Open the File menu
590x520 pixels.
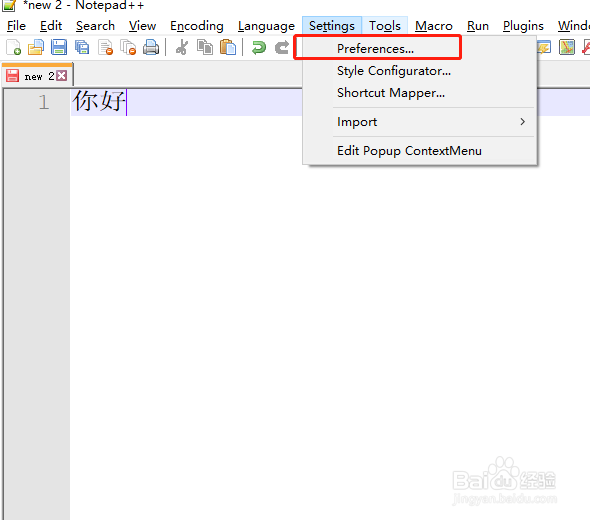(17, 26)
